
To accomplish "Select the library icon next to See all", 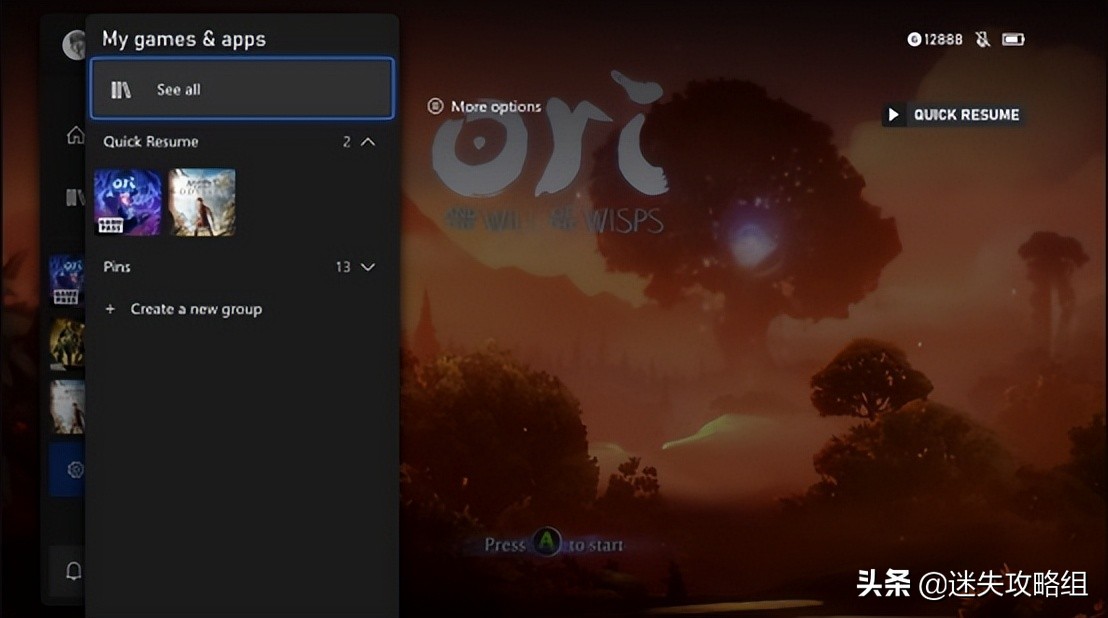I will click(120, 88).
